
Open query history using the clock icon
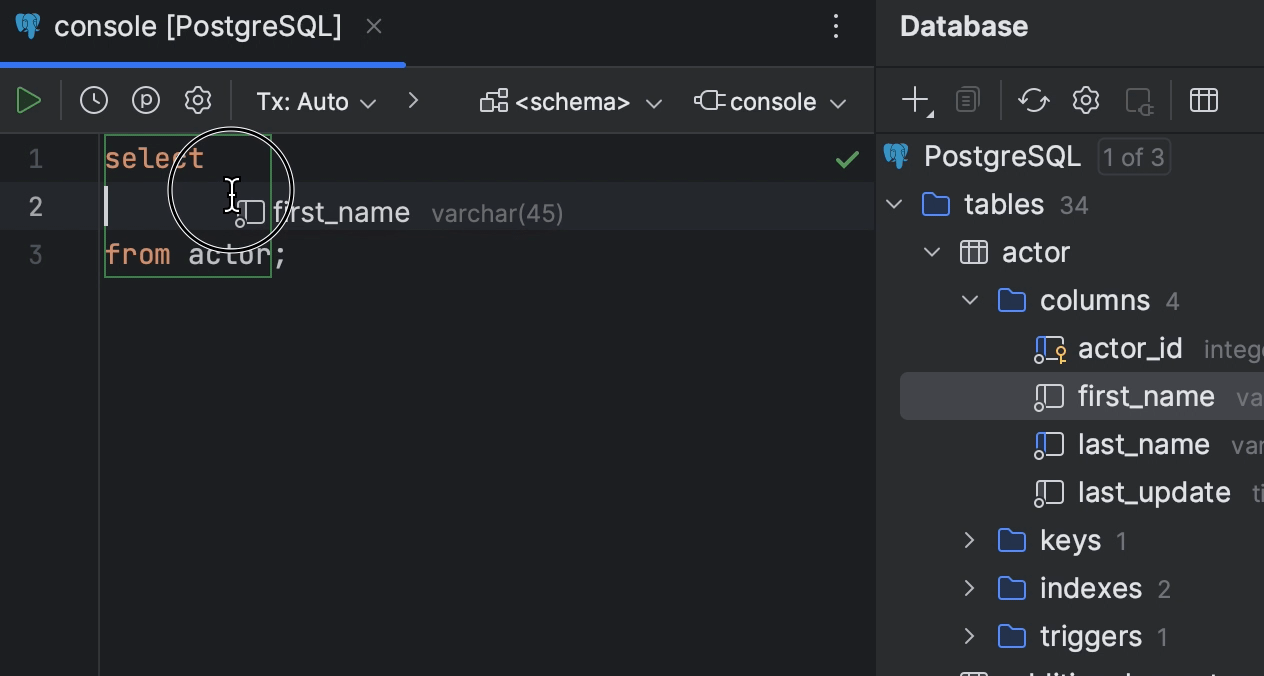coord(93,100)
